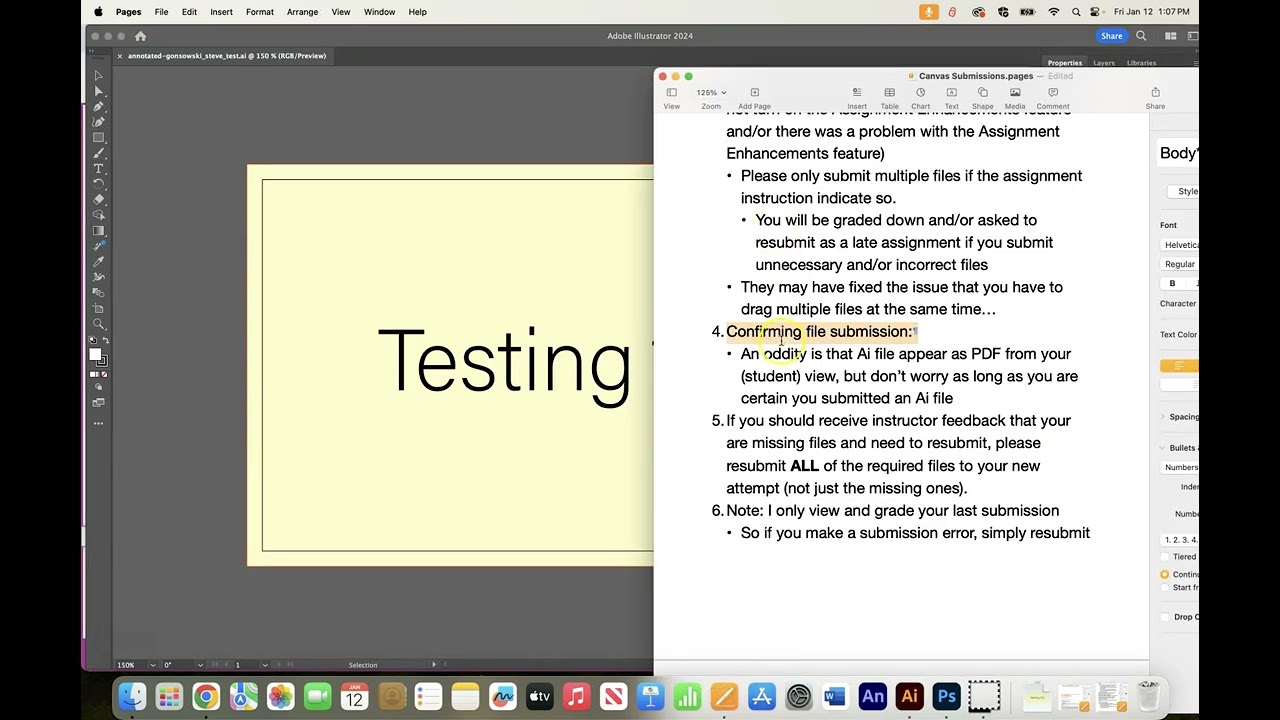Screen dimensions: 1280x720
Task: Open the Insert menu in the menu bar
Action: pos(221,12)
